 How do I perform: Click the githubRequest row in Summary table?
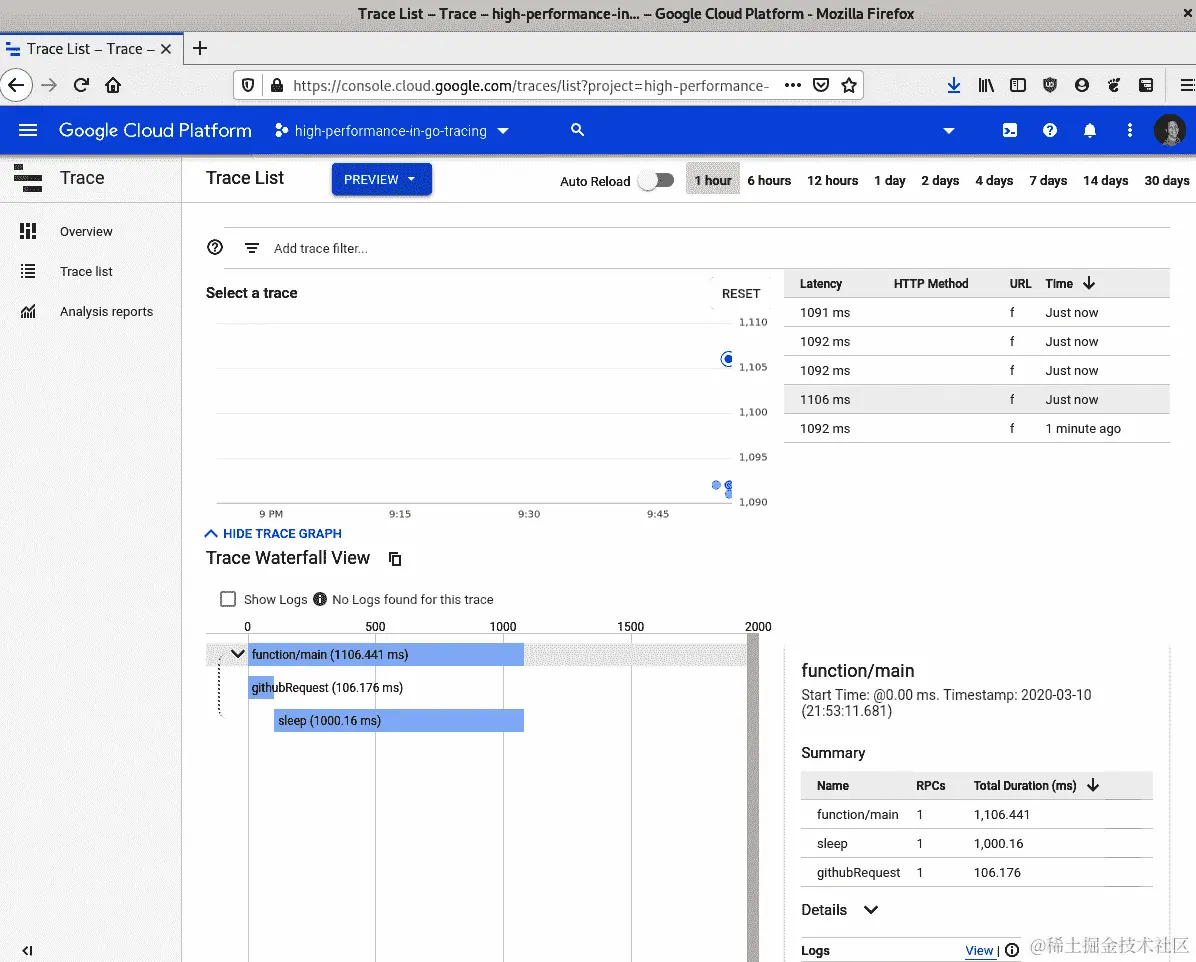pos(976,873)
